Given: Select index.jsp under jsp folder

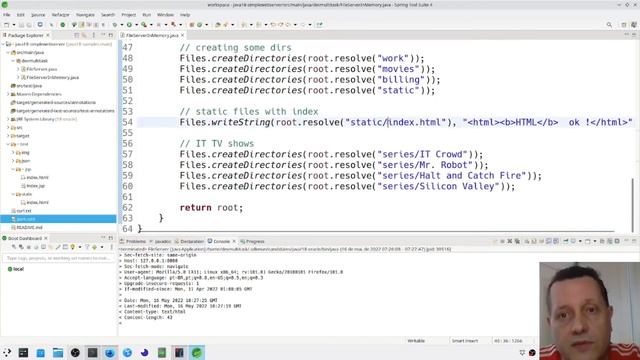Looking at the screenshot, I should pyautogui.click(x=36, y=186).
